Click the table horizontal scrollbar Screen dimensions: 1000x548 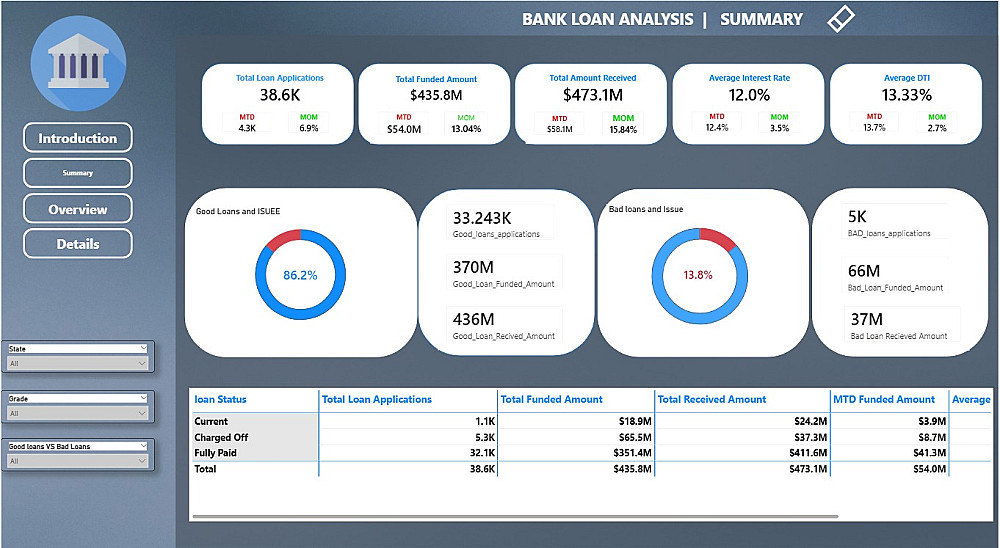[515, 516]
